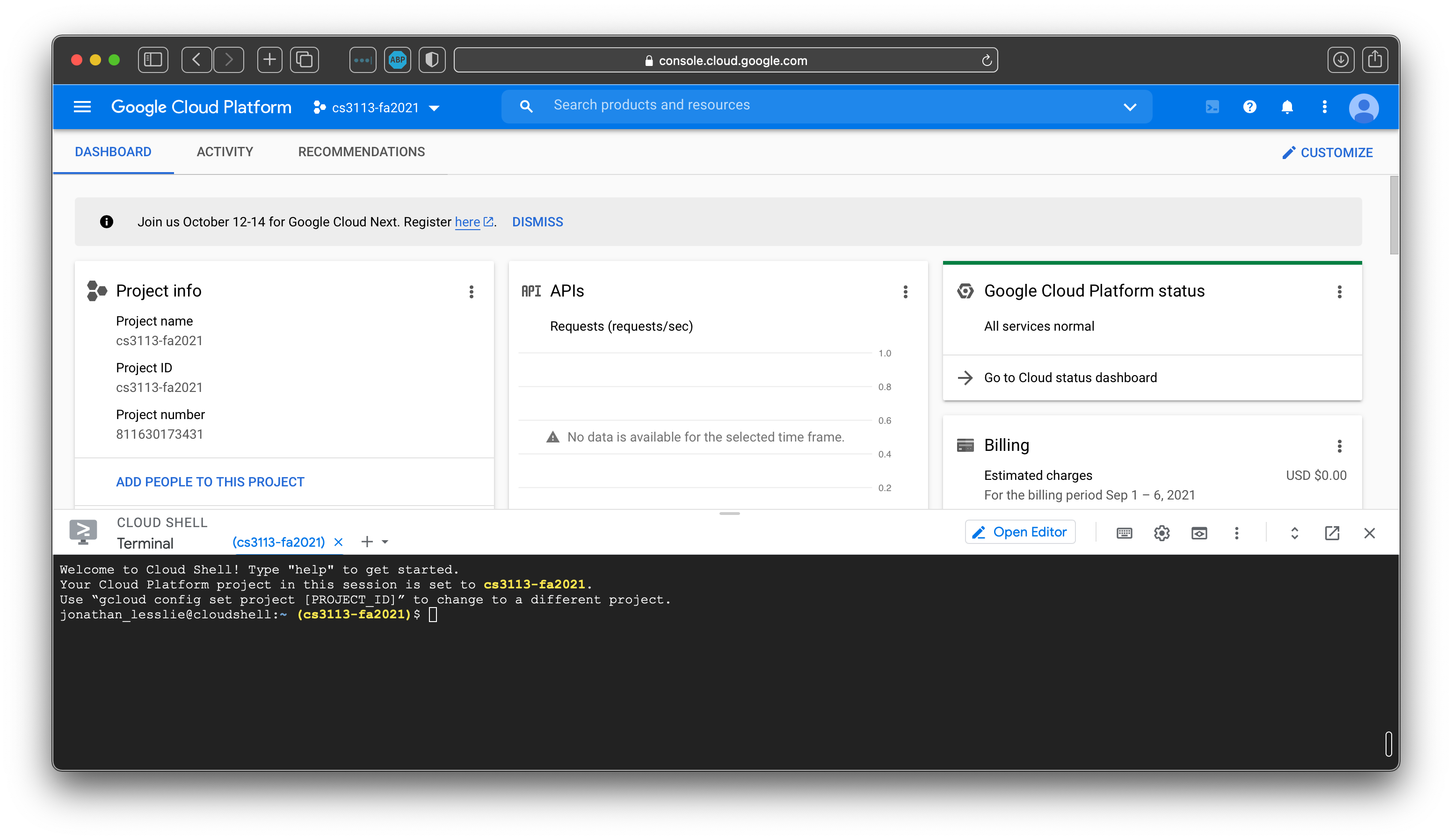Click DISMISS on the Google Cloud Next banner
The width and height of the screenshot is (1452, 840).
[536, 222]
